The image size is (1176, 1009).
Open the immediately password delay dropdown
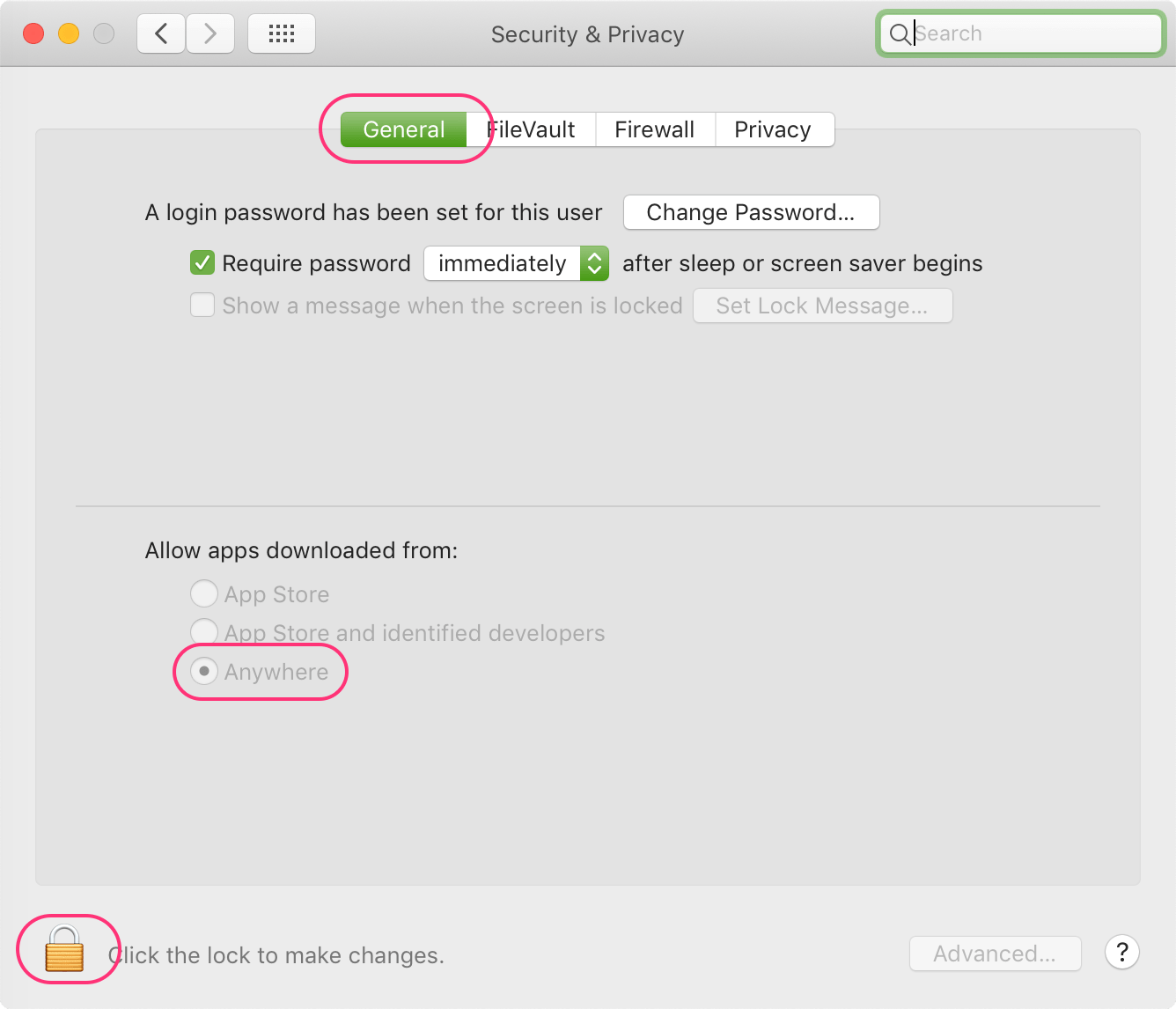[x=516, y=263]
